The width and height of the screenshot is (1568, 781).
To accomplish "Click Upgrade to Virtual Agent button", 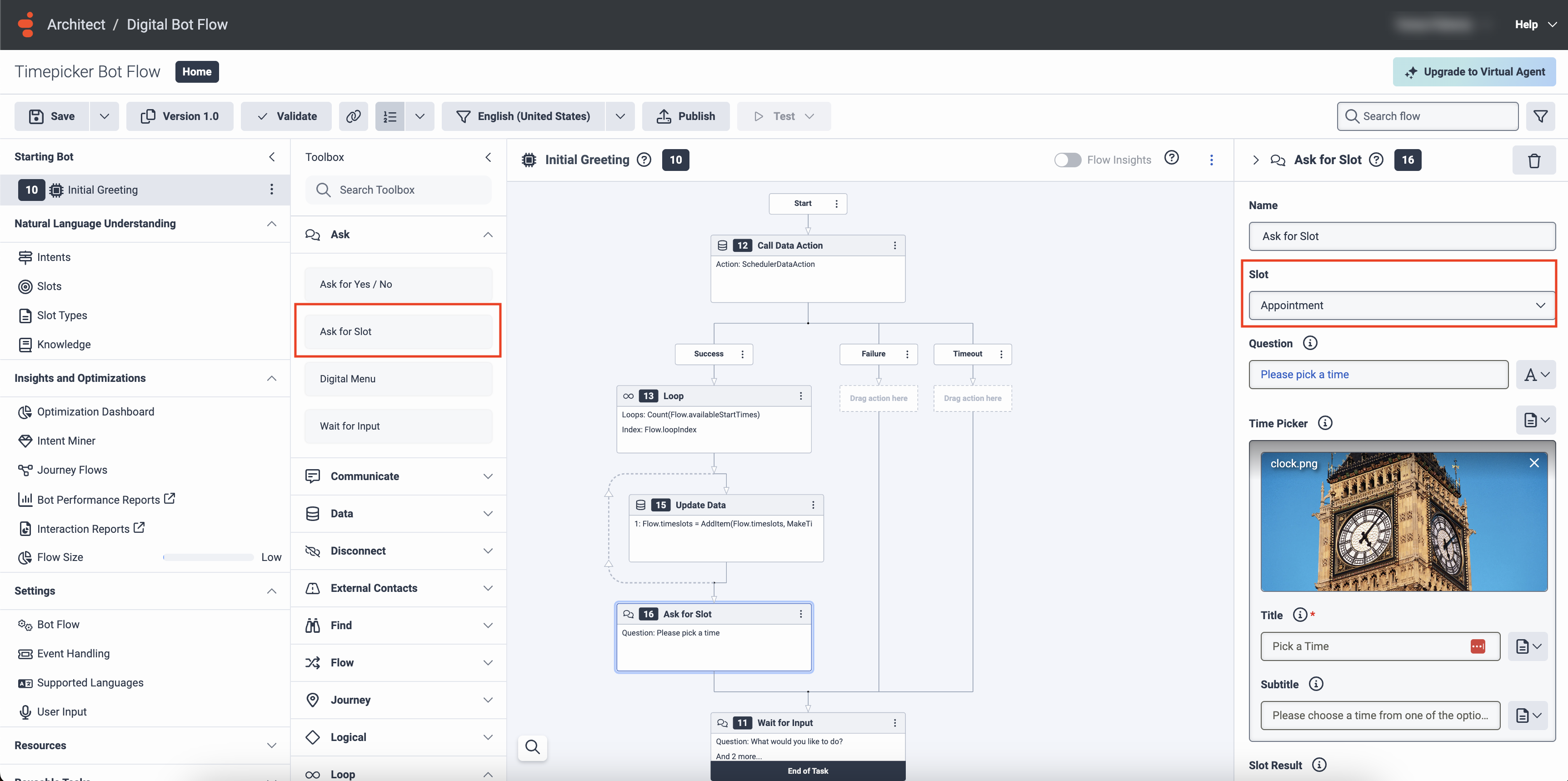I will point(1473,72).
